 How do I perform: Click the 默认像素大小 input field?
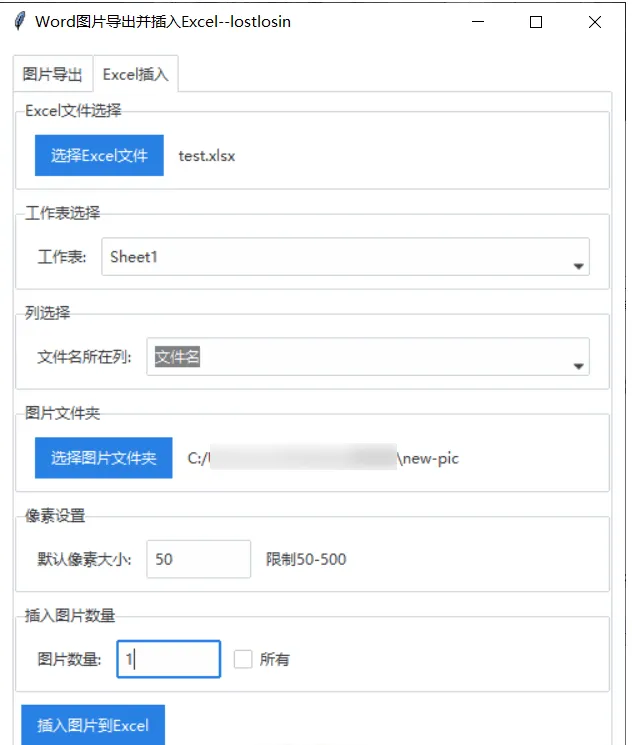tap(199, 559)
